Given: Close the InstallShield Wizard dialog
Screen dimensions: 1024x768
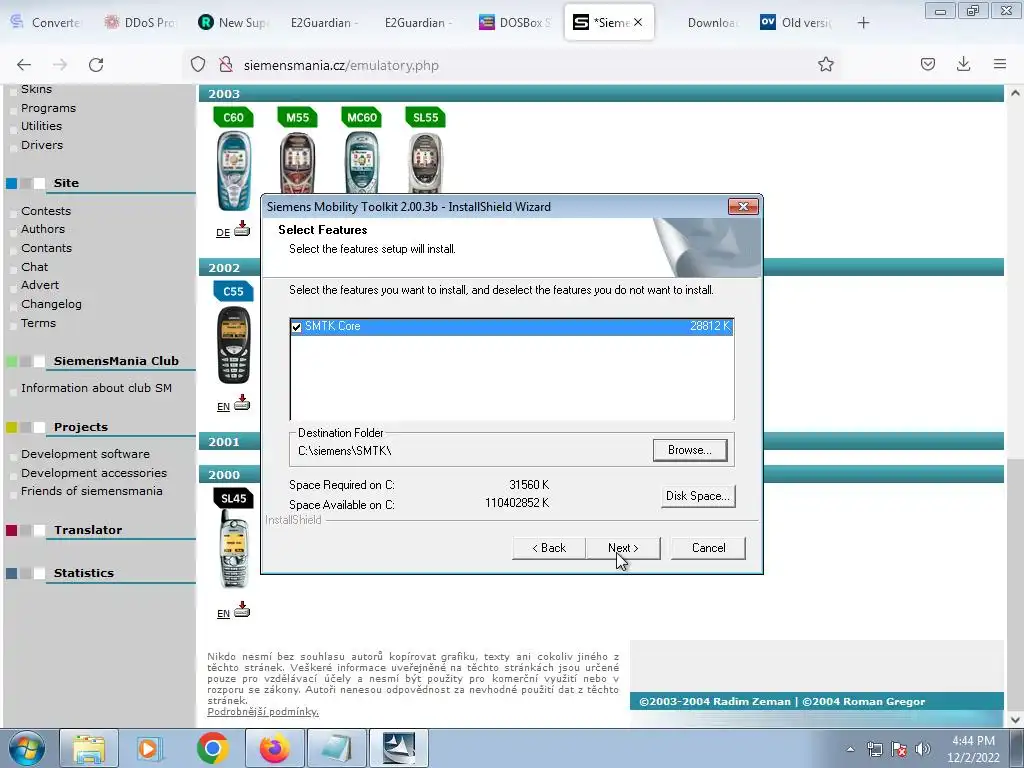Looking at the screenshot, I should tap(743, 206).
